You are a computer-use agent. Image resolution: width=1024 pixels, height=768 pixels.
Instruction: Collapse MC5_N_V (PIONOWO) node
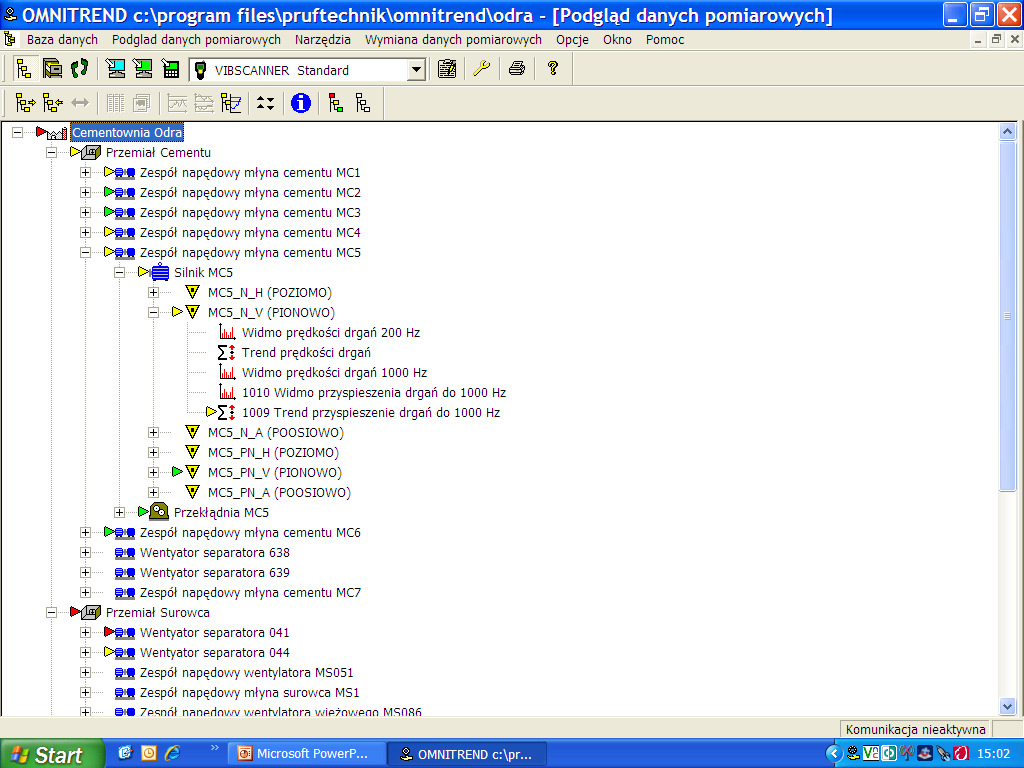(x=153, y=312)
